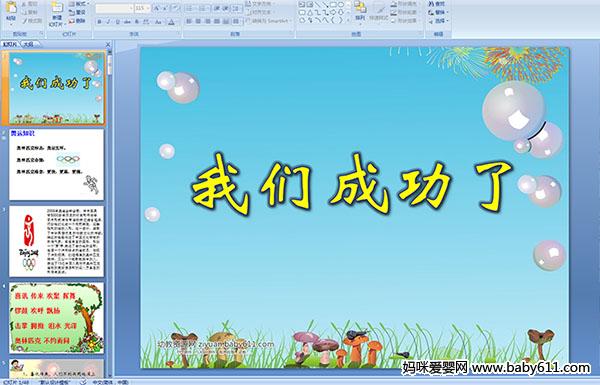Switch to the Slides tab in the slides pane
Viewport: 600px width, 385px height.
point(10,44)
